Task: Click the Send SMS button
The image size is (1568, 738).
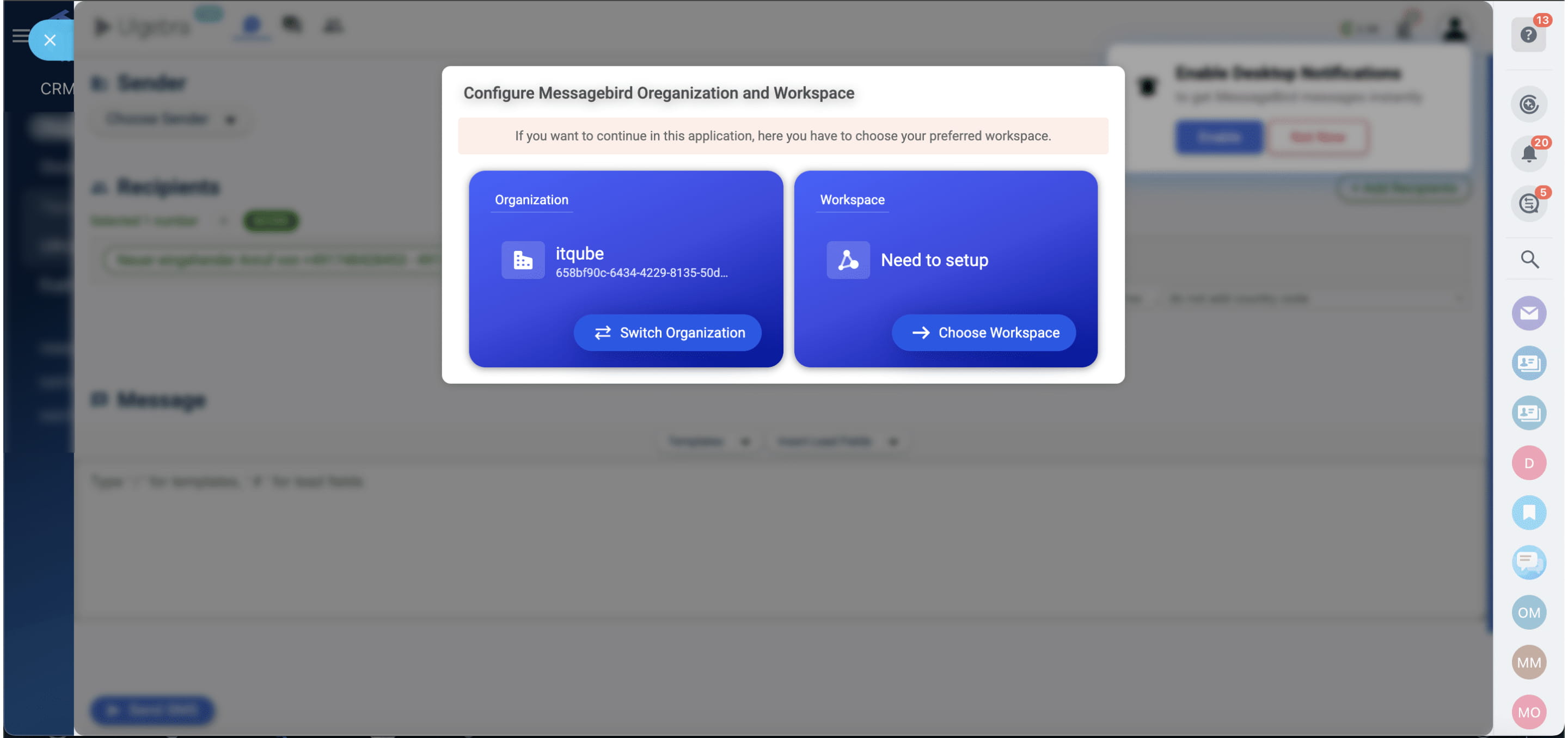Action: (153, 711)
